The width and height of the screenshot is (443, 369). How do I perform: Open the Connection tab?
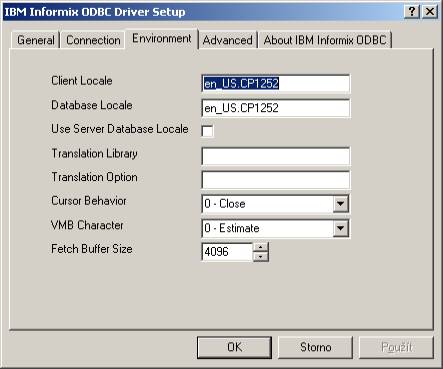pos(93,40)
